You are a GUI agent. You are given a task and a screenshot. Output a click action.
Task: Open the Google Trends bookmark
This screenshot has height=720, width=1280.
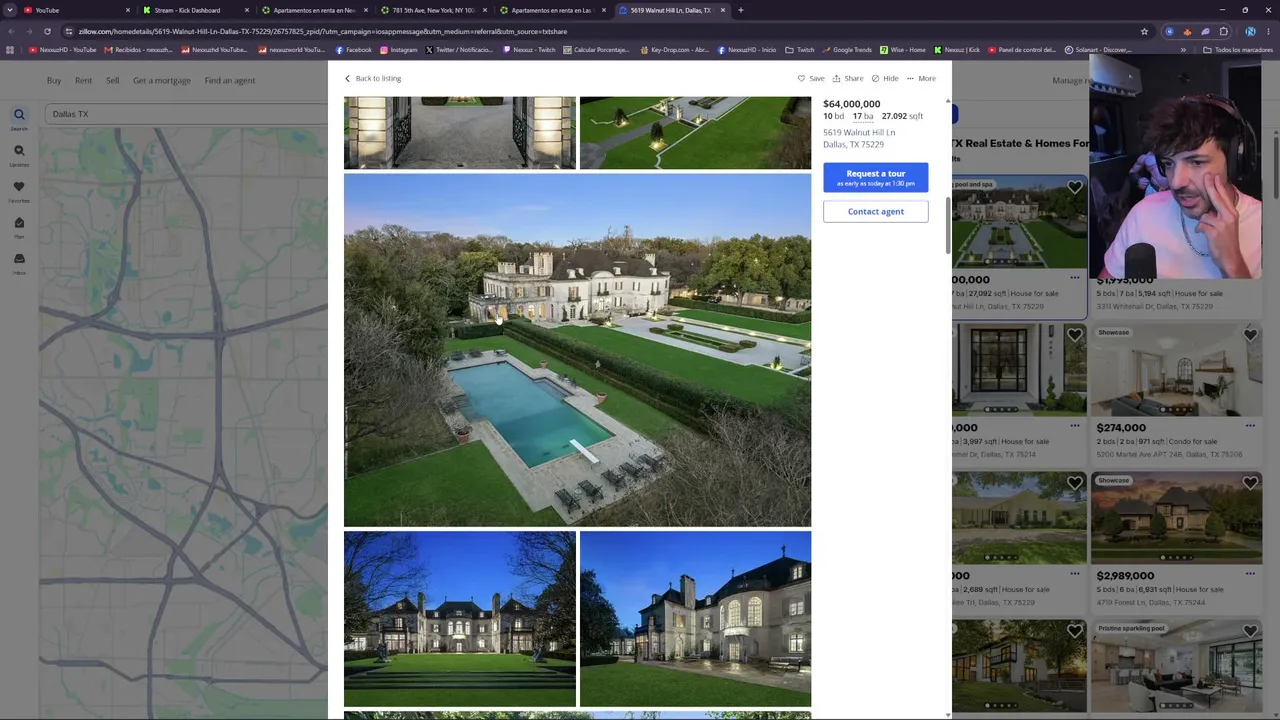click(847, 50)
